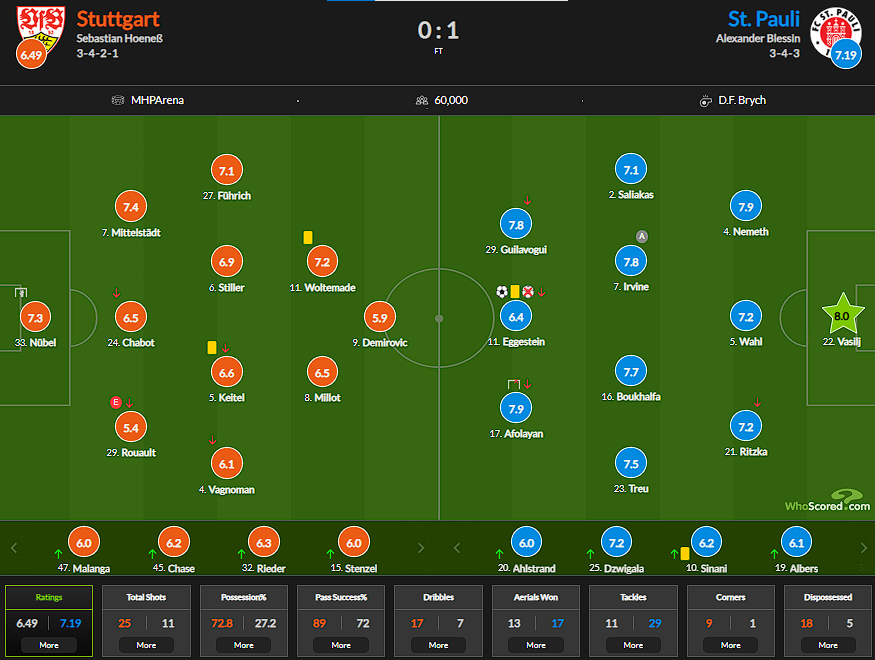This screenshot has width=875, height=660.
Task: Click the whistle icon beside referee D.F. Brych
Action: point(705,100)
